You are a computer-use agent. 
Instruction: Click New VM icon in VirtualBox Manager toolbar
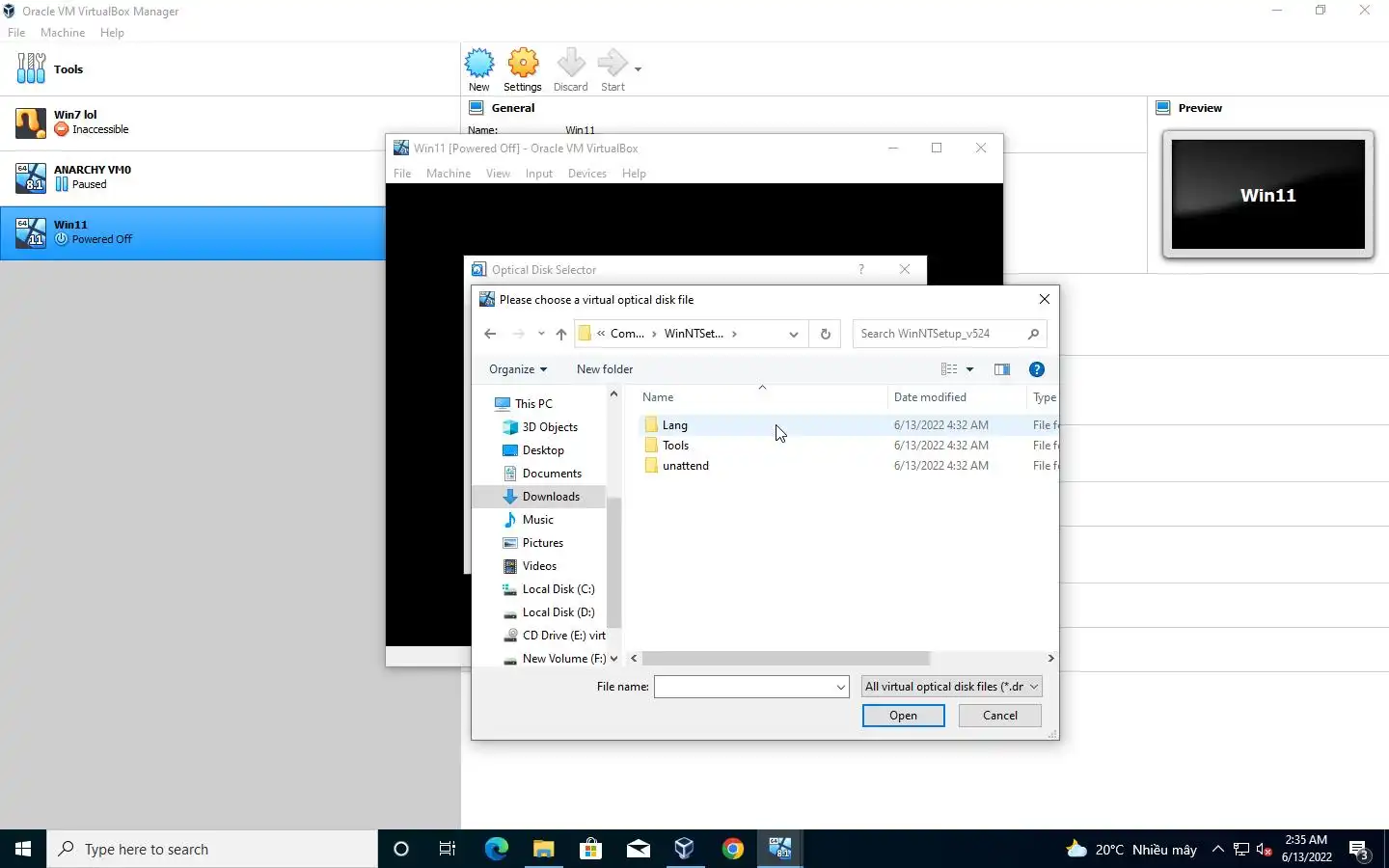[479, 69]
